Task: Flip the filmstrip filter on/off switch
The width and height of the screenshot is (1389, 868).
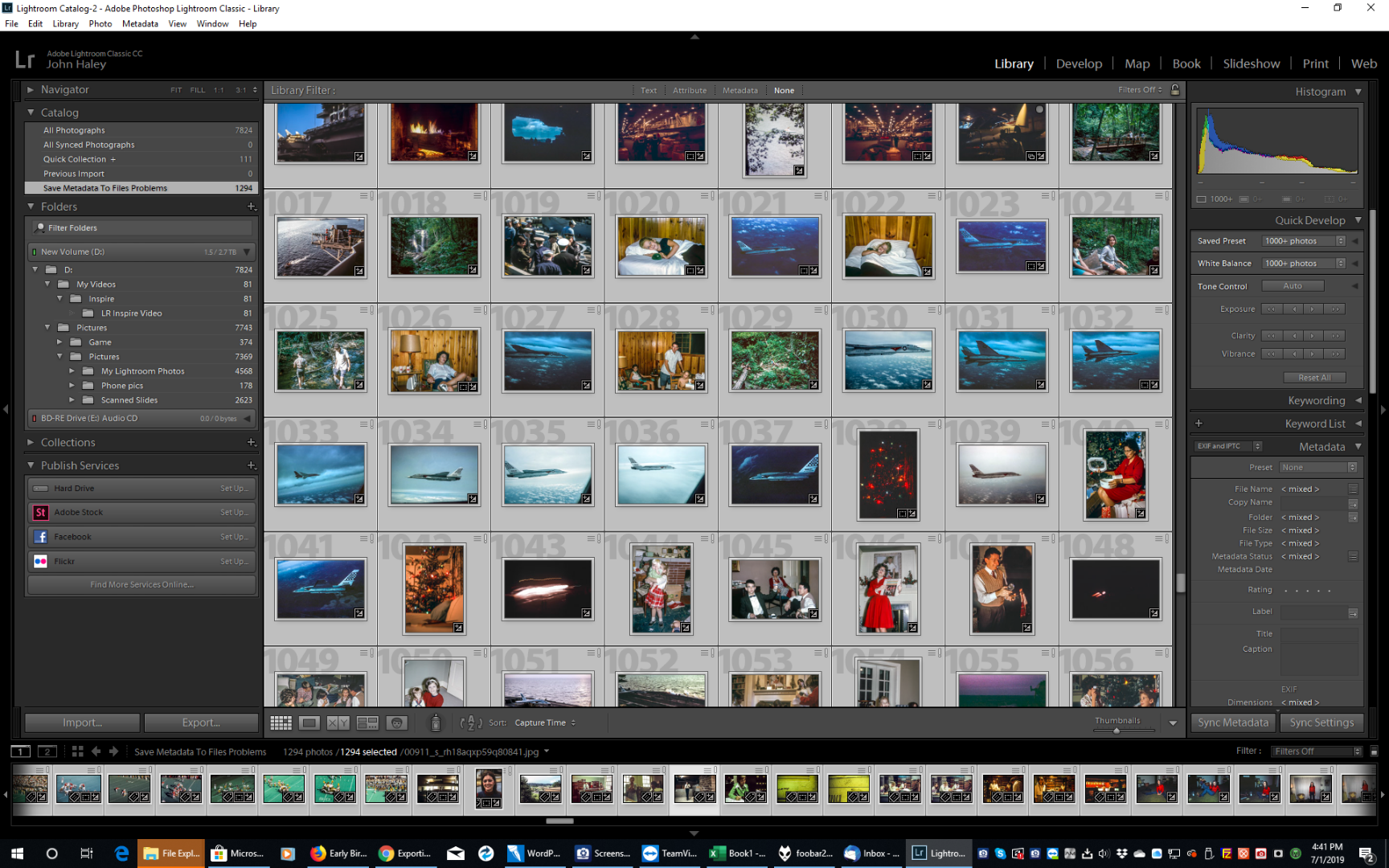Action: coord(1374,751)
